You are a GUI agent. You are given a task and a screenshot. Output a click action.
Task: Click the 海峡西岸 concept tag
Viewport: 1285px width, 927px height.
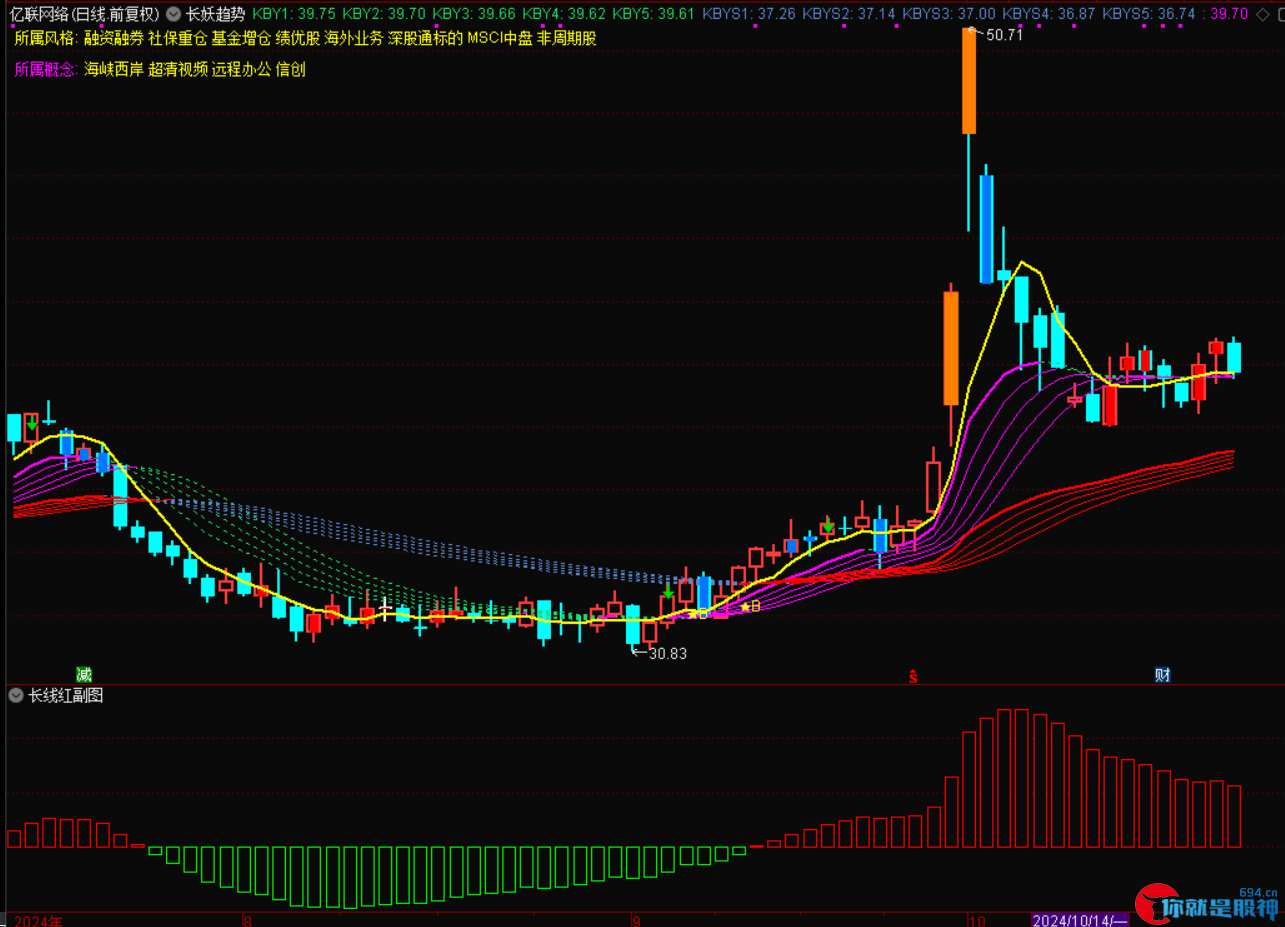[113, 70]
